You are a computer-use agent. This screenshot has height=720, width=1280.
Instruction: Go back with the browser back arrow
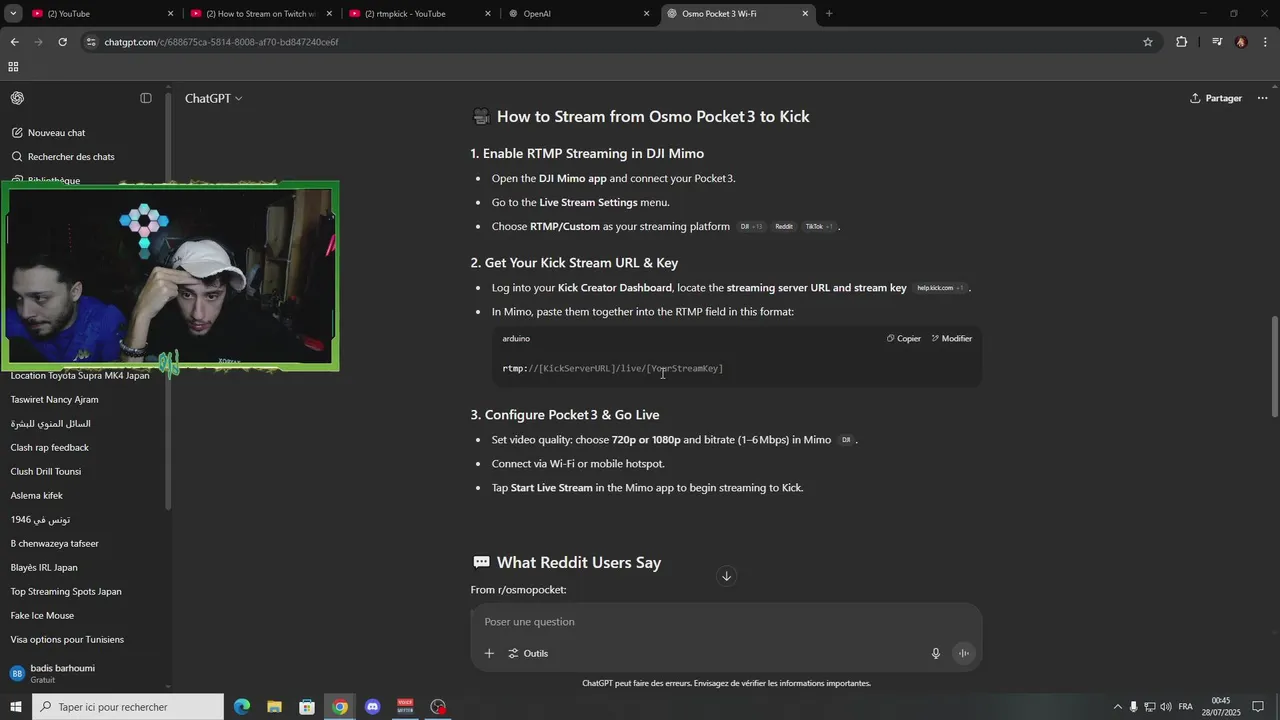(14, 42)
